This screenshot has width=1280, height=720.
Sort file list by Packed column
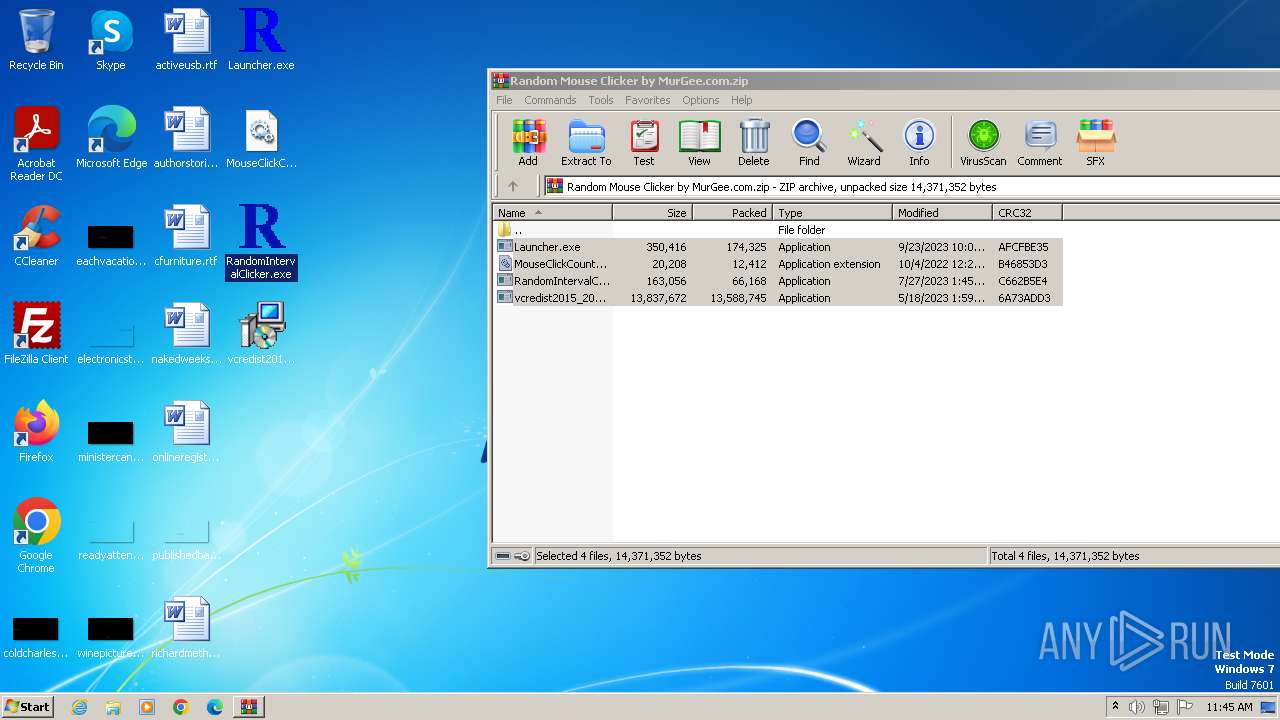732,213
